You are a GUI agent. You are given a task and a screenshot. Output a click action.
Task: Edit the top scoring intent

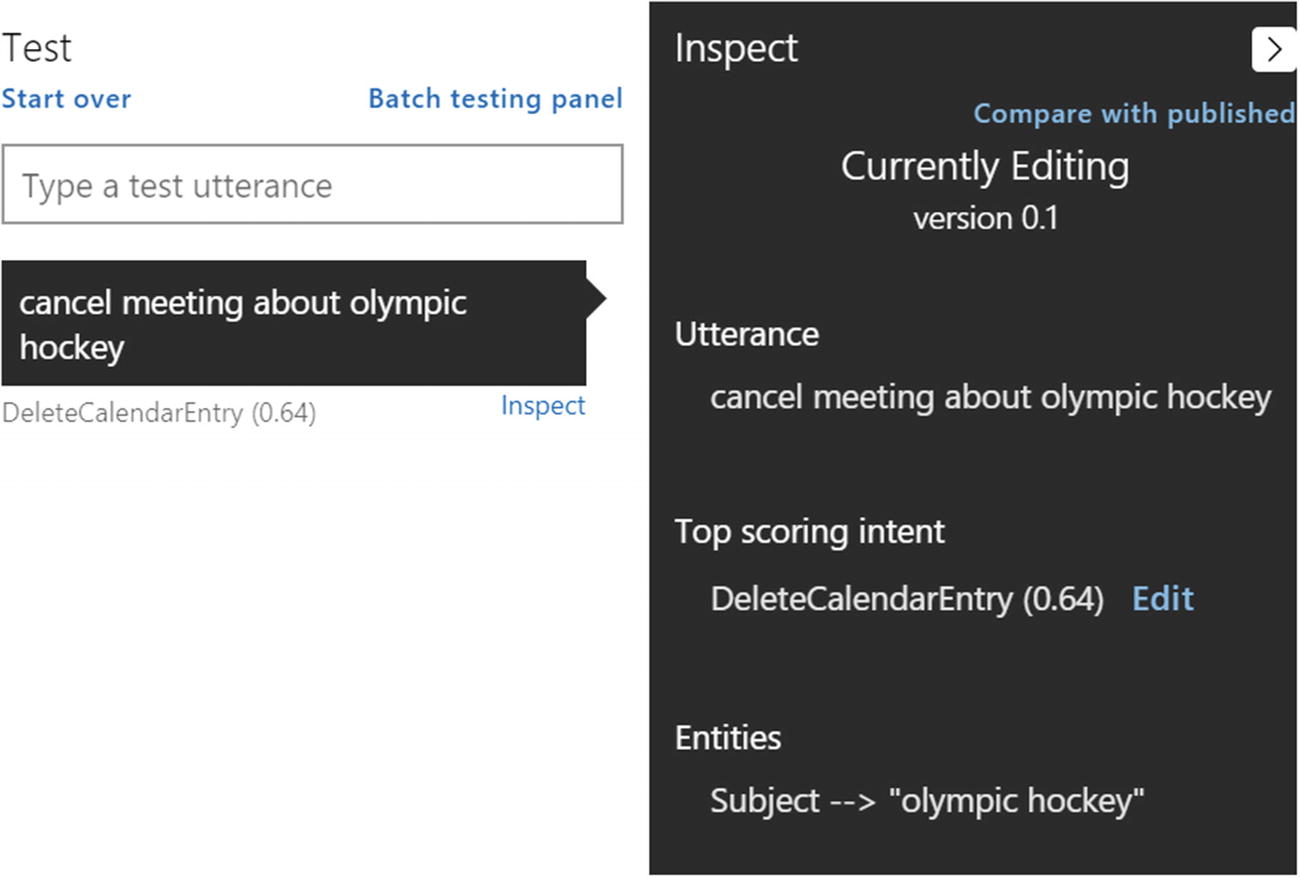coord(1162,598)
